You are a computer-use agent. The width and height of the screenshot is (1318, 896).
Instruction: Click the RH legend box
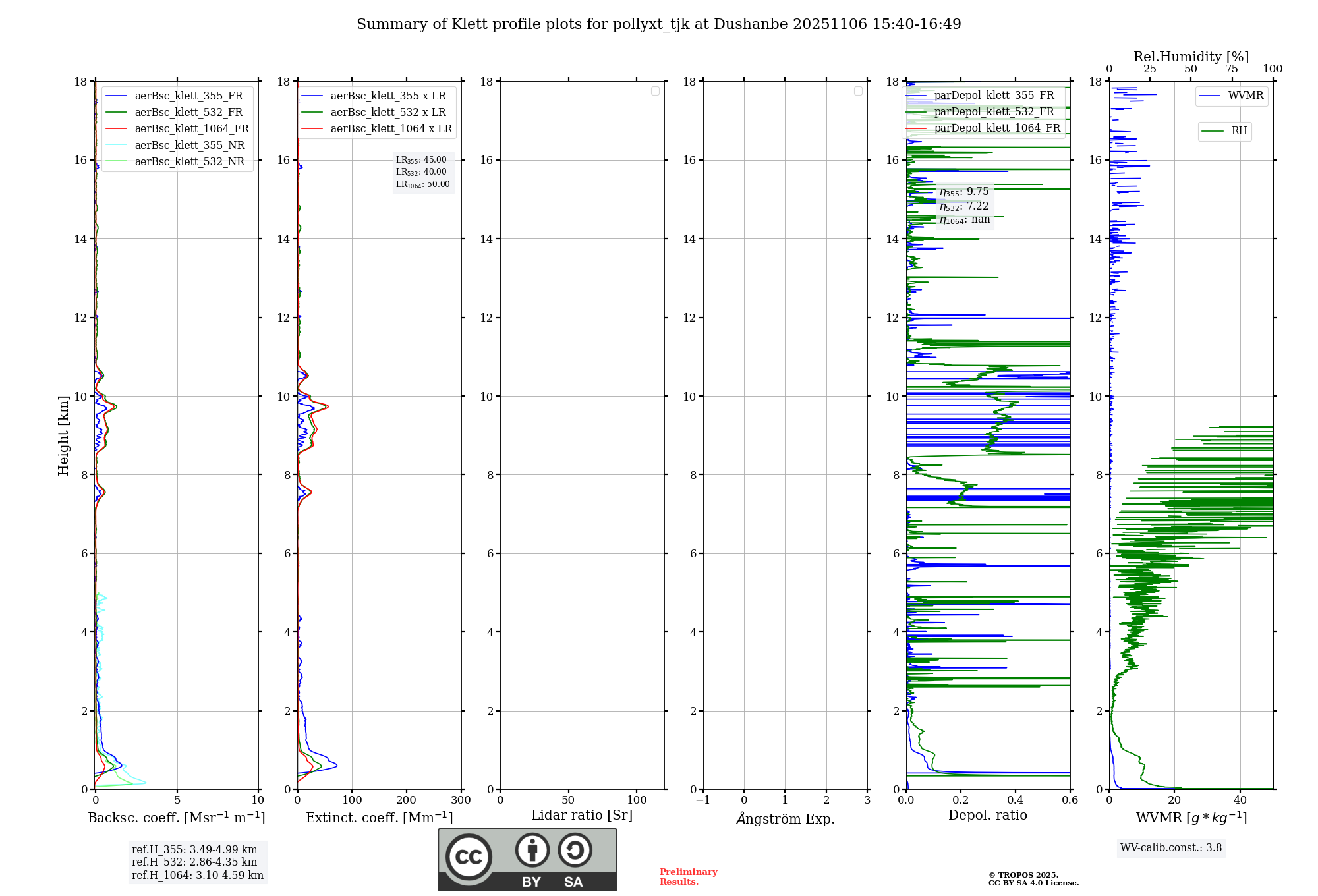coord(1224,131)
